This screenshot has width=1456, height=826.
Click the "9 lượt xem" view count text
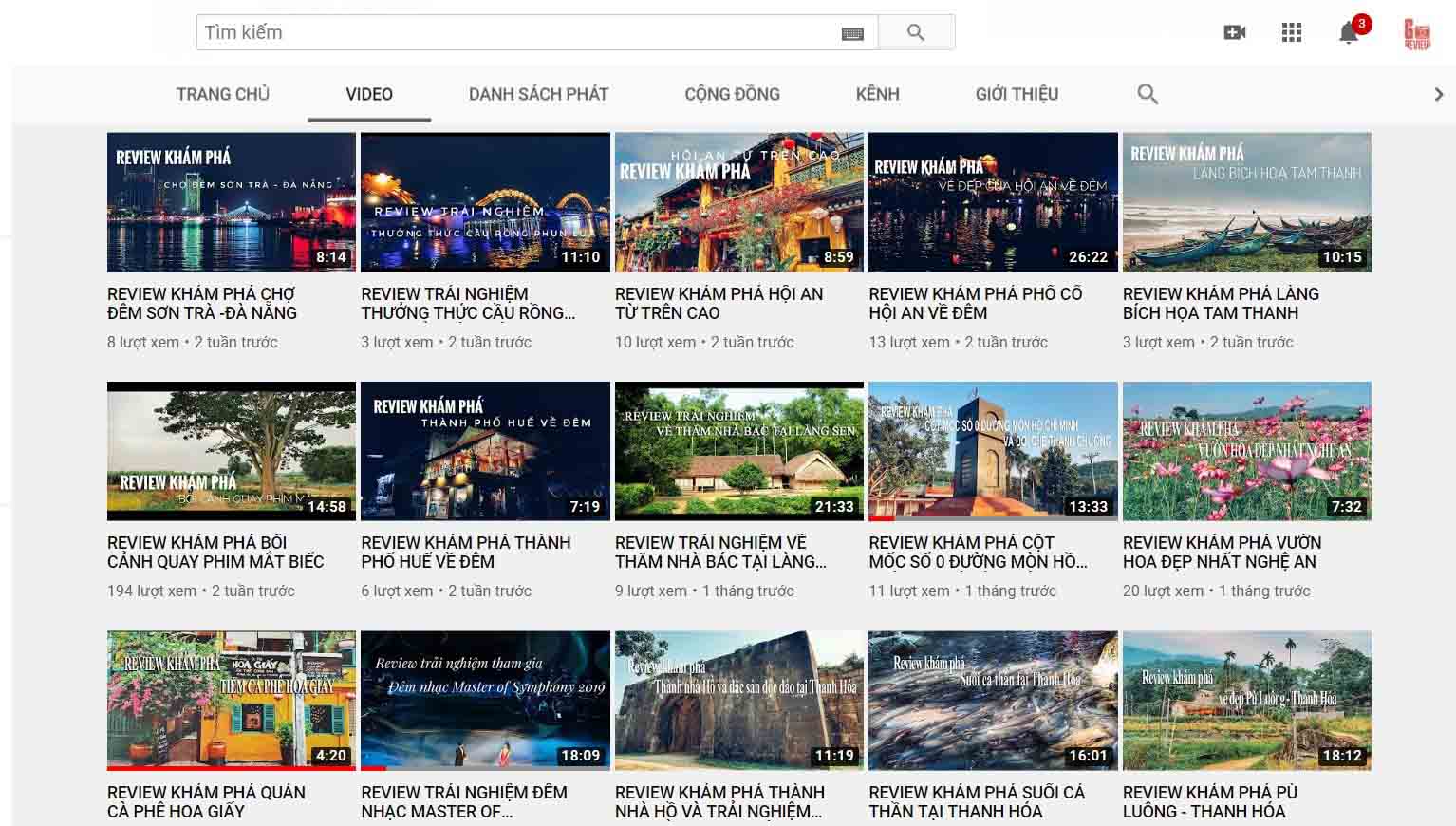651,591
